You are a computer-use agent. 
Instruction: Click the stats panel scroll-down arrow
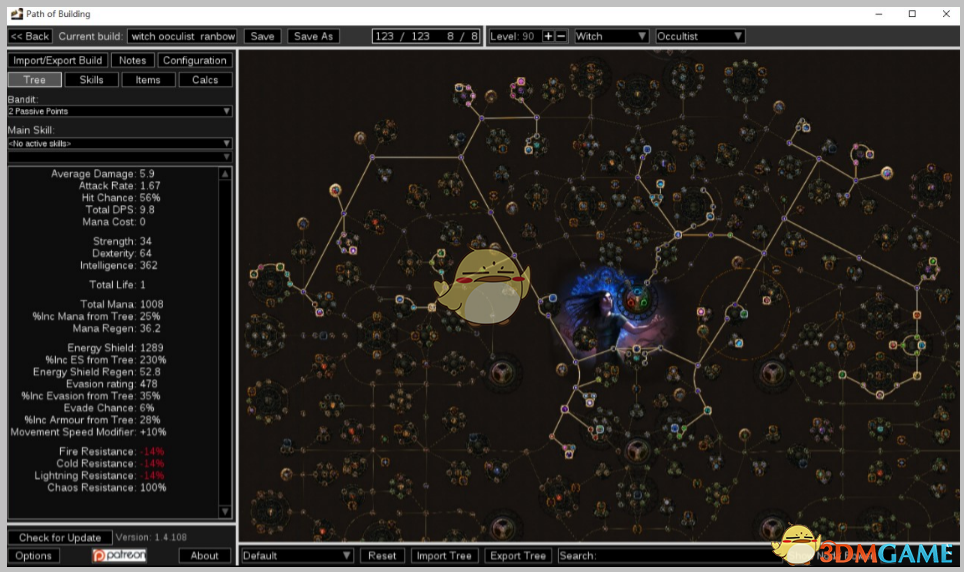tap(226, 512)
